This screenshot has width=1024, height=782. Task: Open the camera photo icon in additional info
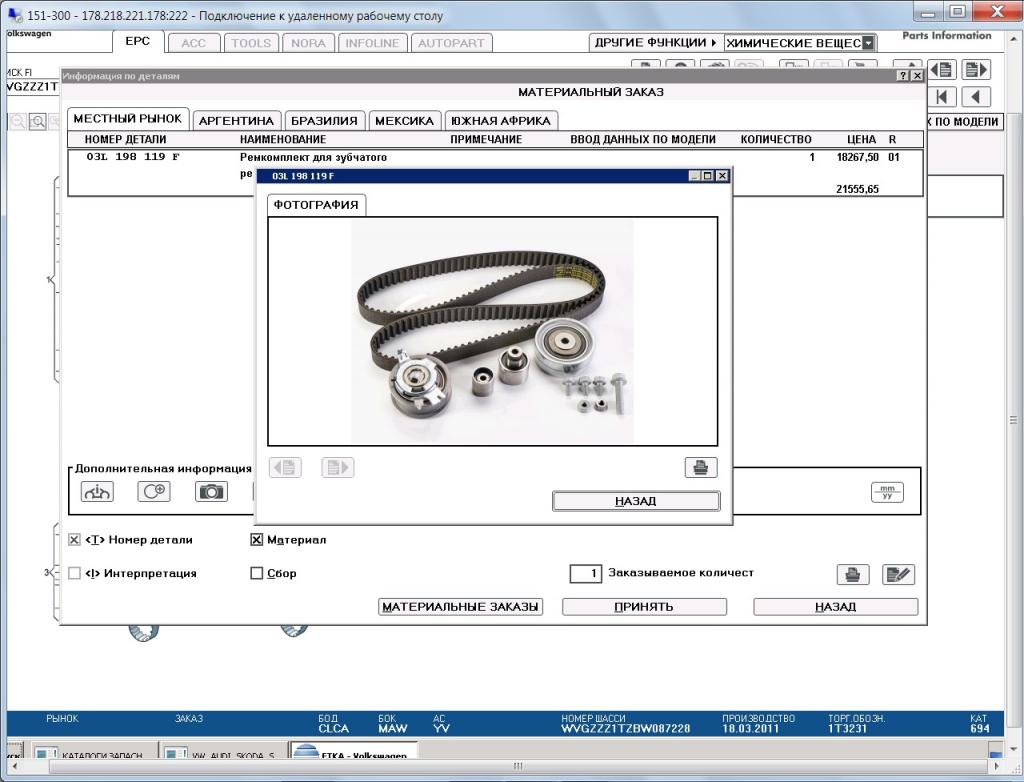tap(211, 491)
